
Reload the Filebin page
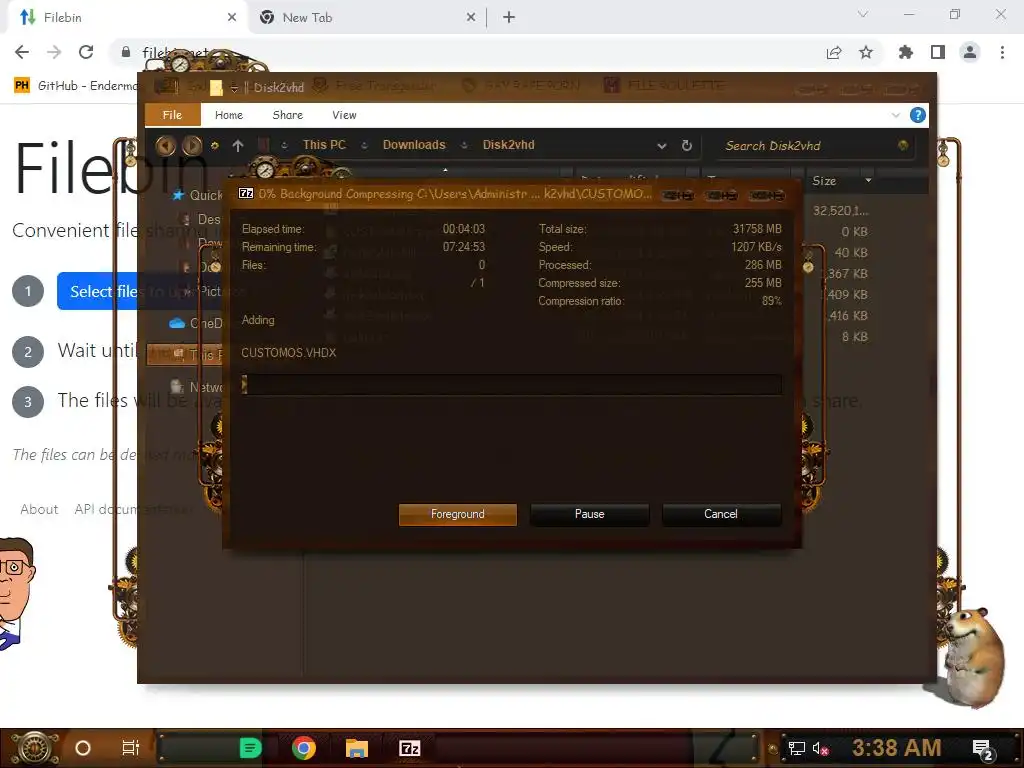click(86, 52)
